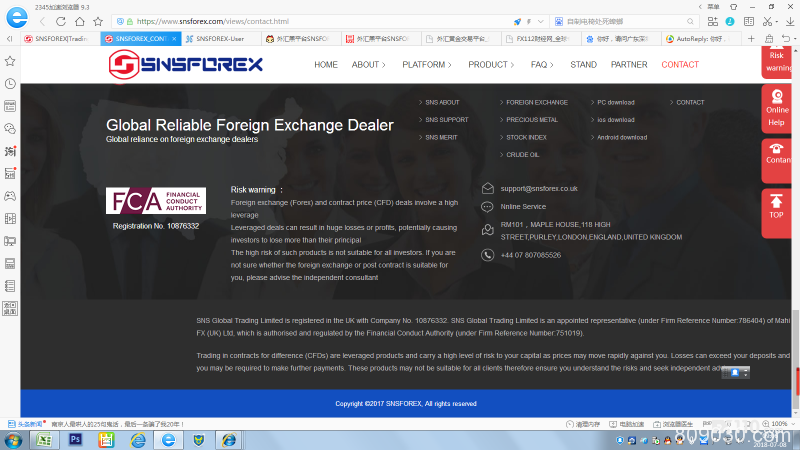
Task: Open Photoshop from the taskbar
Action: [x=76, y=439]
